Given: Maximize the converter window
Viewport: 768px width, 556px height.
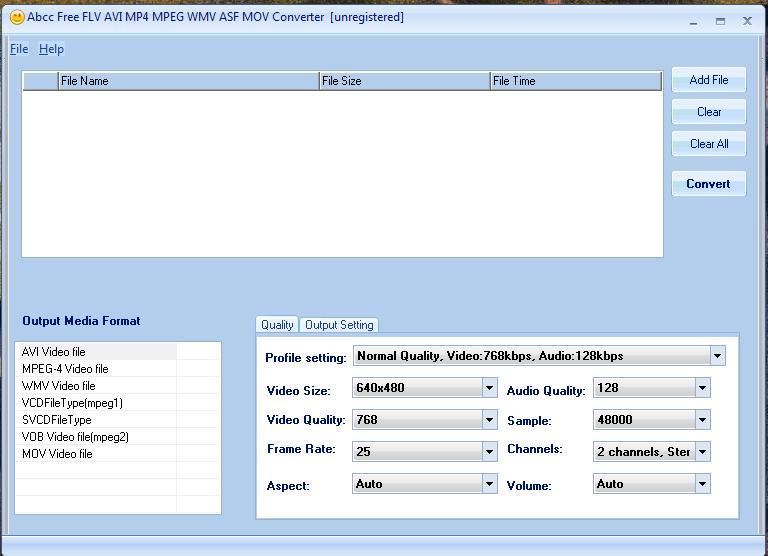Looking at the screenshot, I should click(720, 22).
